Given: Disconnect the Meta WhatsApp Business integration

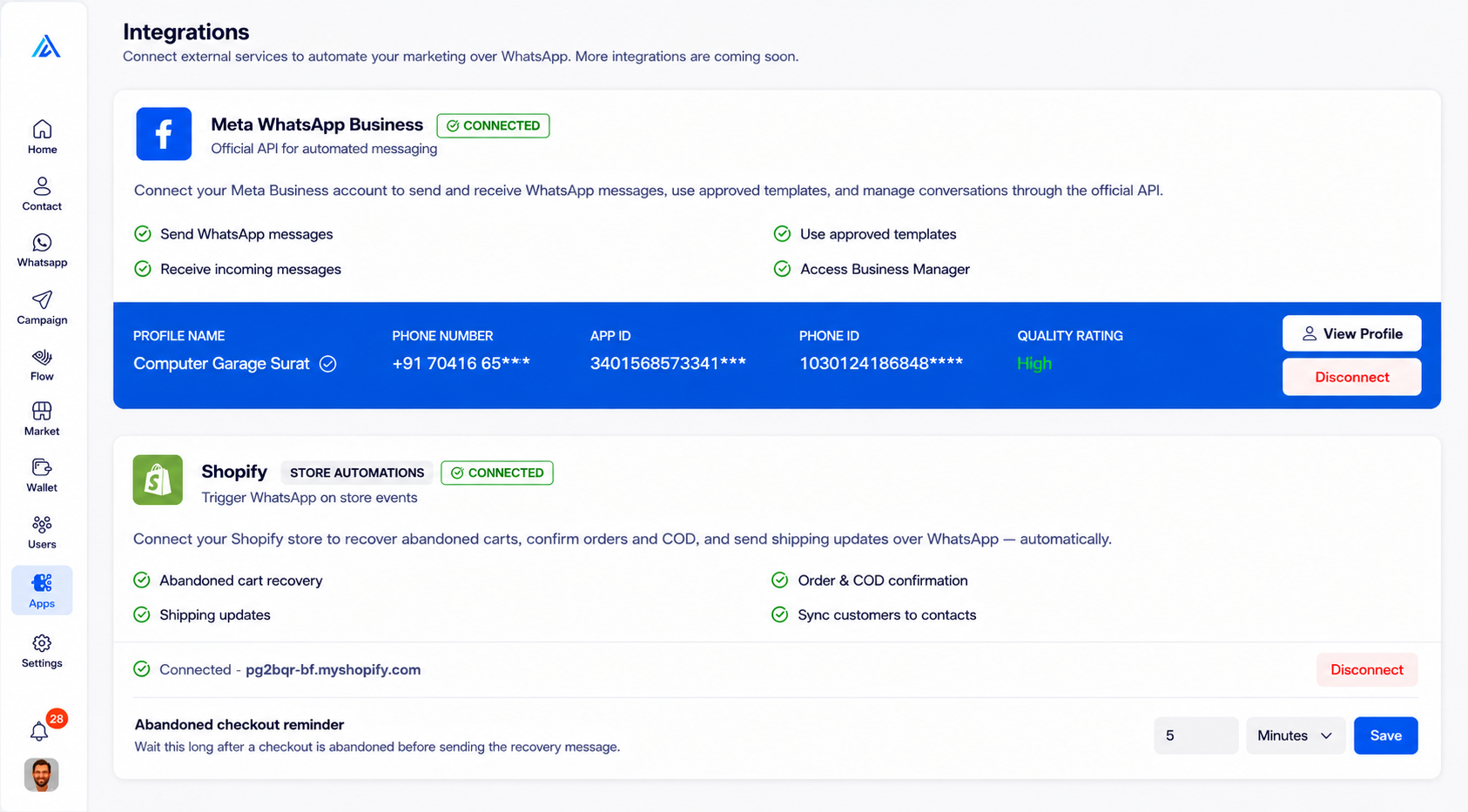Looking at the screenshot, I should (1351, 377).
